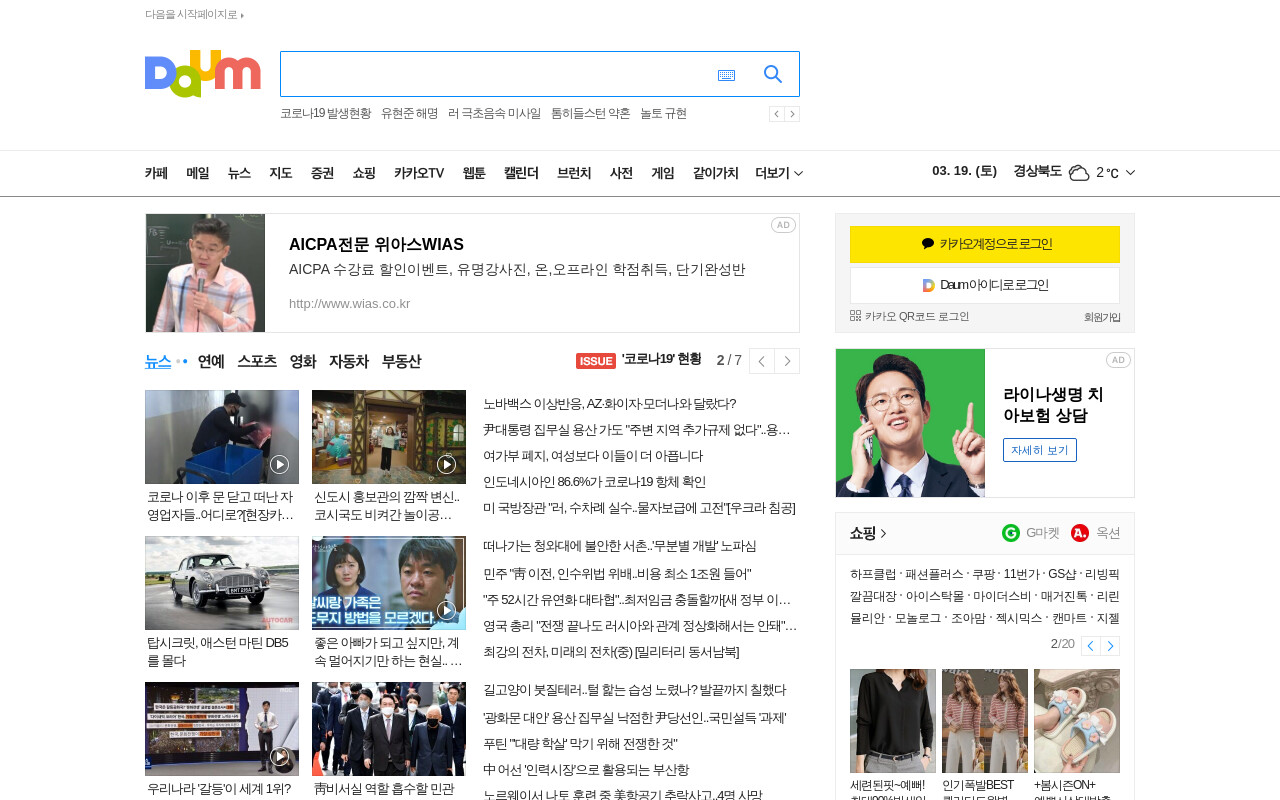Switch to the 부동산 news tab
The height and width of the screenshot is (800, 1280).
[401, 361]
